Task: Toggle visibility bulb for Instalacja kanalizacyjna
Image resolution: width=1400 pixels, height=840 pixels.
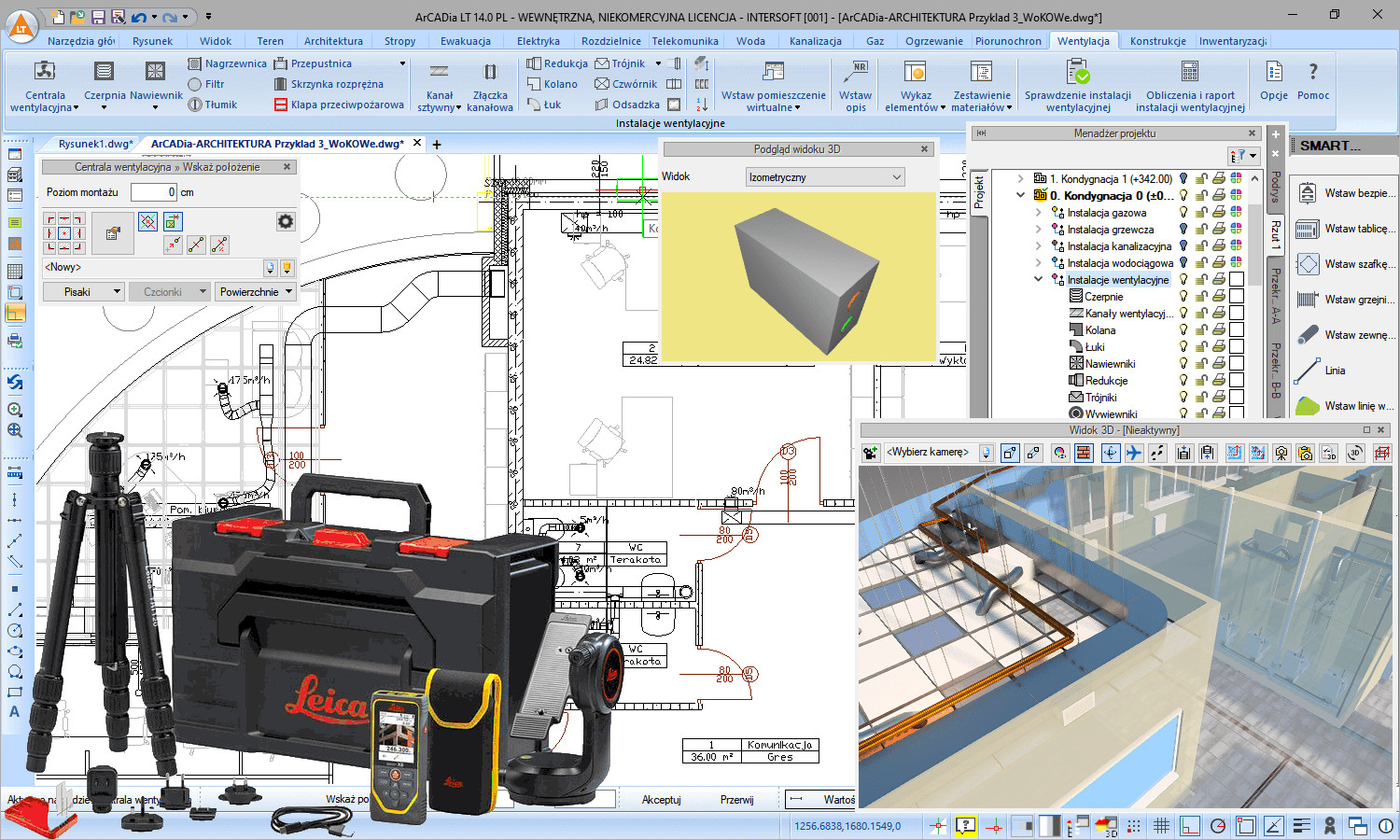Action: [1183, 246]
